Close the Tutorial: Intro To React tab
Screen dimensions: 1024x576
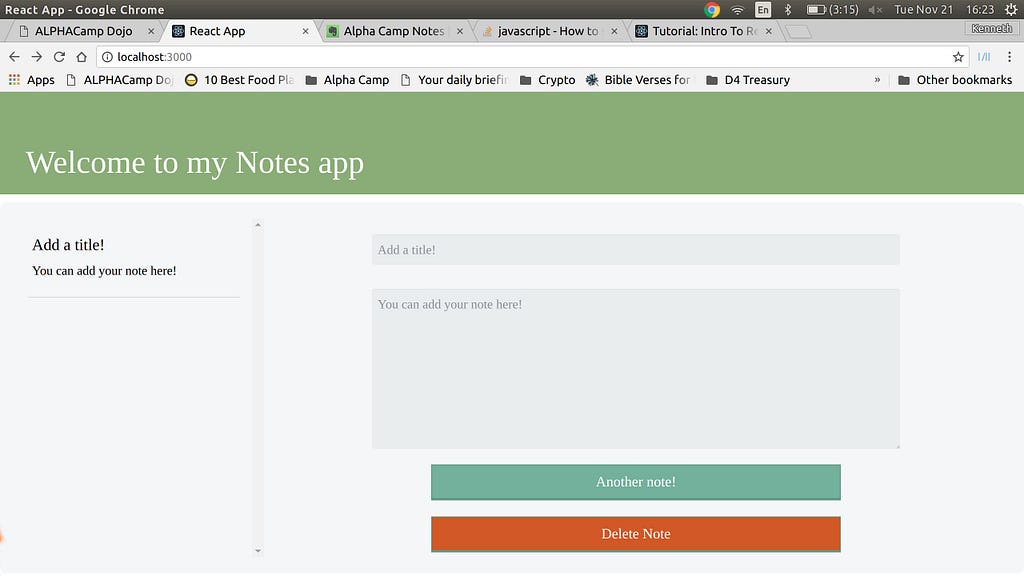[769, 31]
